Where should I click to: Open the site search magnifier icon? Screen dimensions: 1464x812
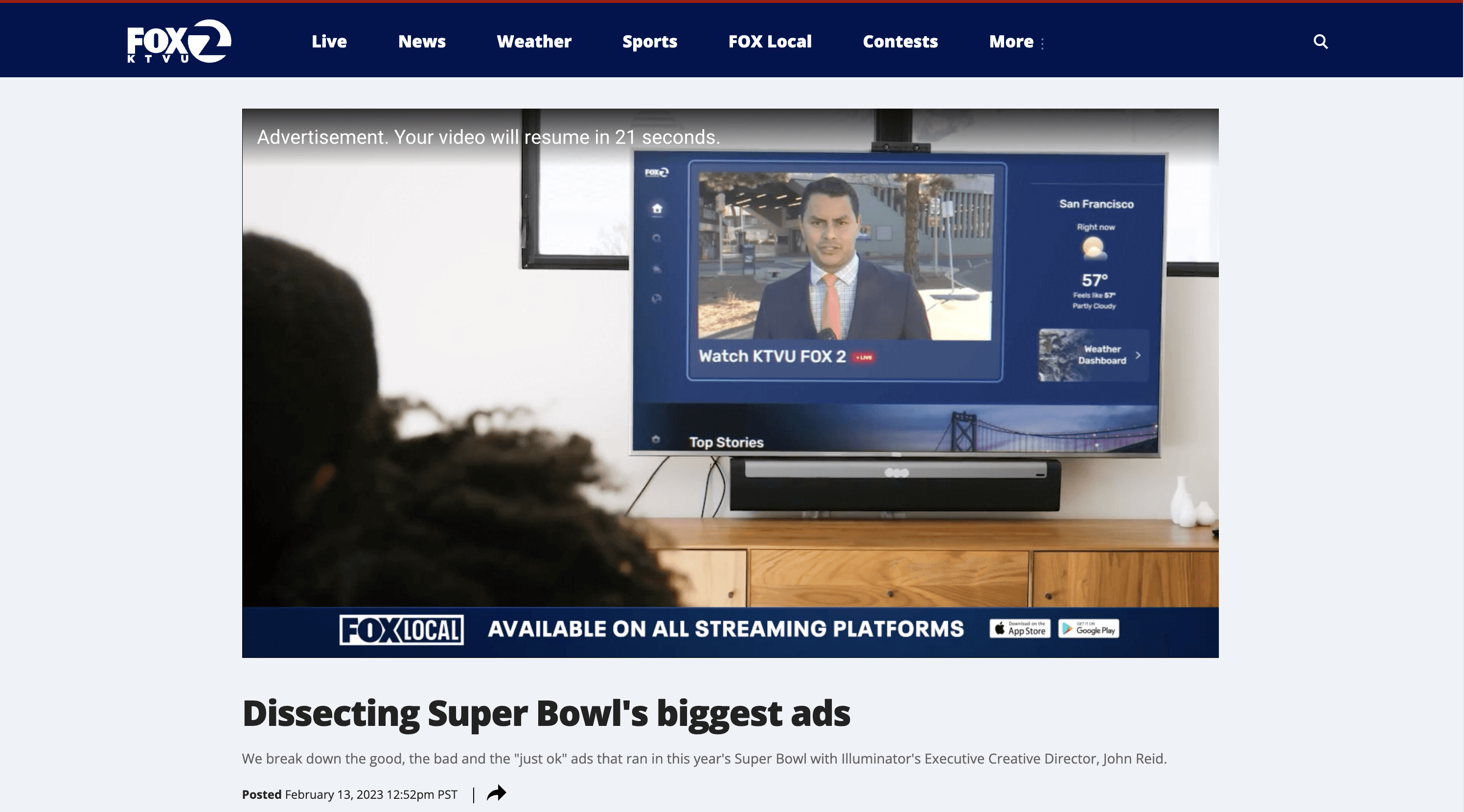point(1321,42)
